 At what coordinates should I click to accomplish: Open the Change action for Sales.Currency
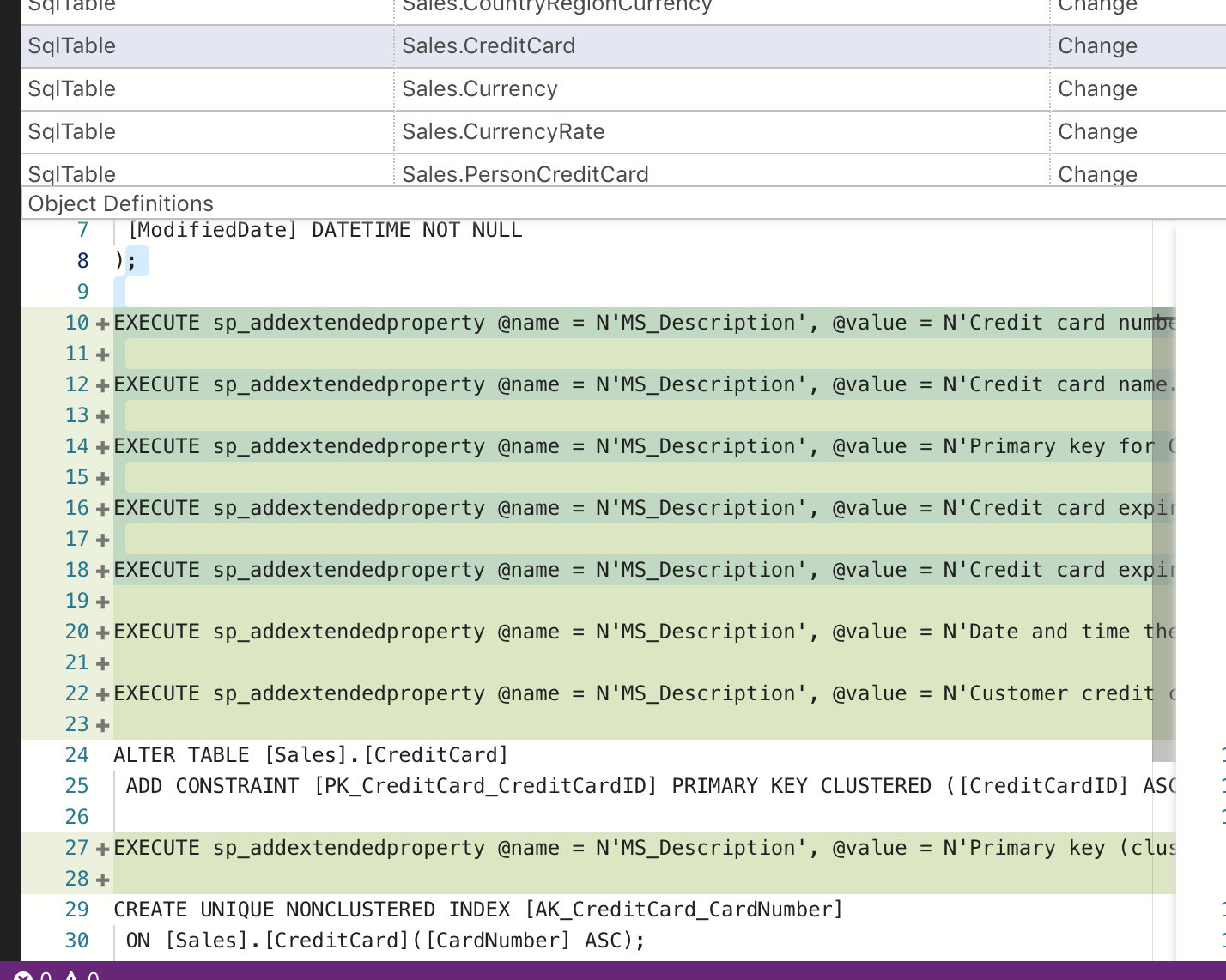pos(1097,88)
